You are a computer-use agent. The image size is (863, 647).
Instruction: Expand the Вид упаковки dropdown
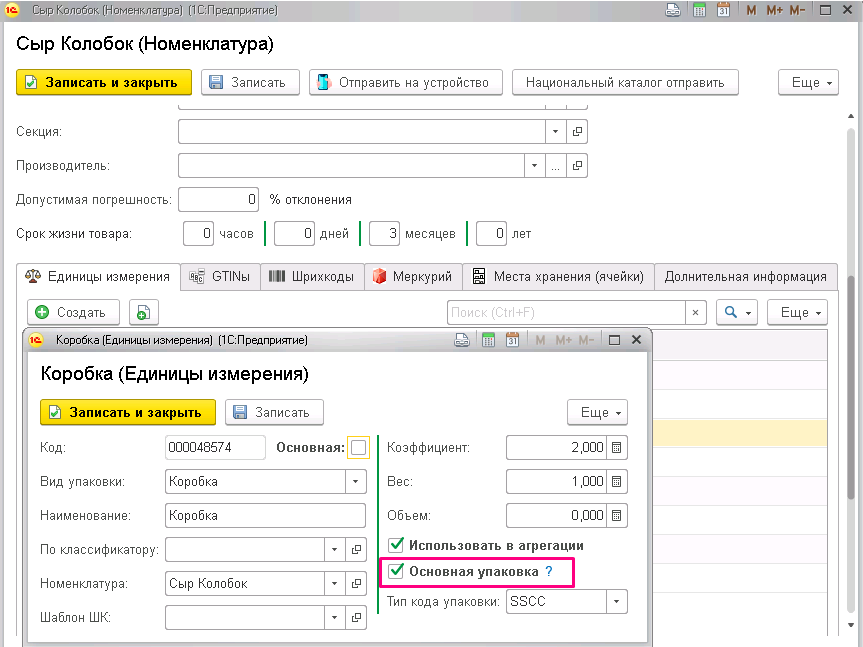click(356, 481)
